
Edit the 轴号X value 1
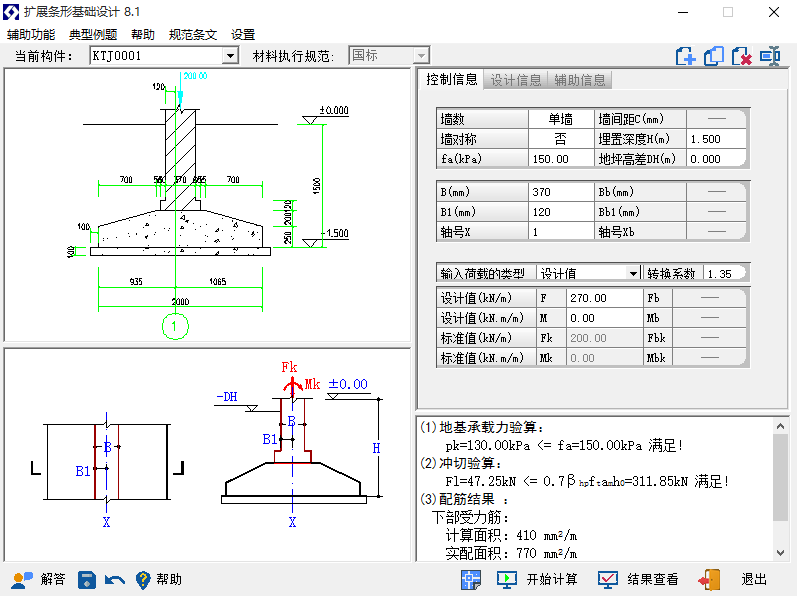pyautogui.click(x=561, y=232)
